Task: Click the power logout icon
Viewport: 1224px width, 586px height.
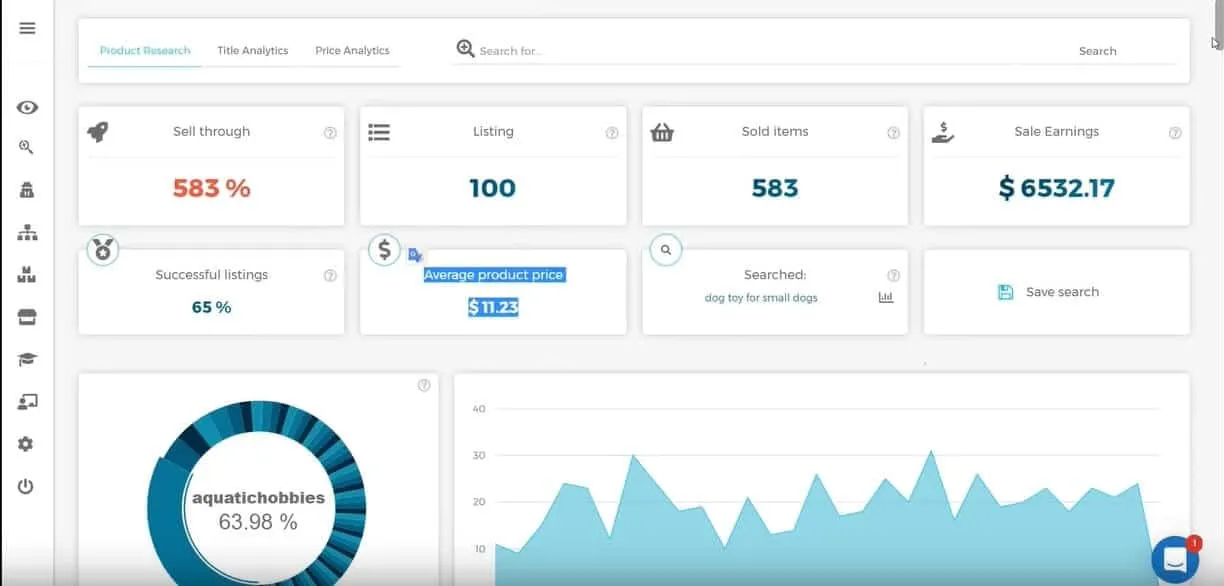Action: 27,487
